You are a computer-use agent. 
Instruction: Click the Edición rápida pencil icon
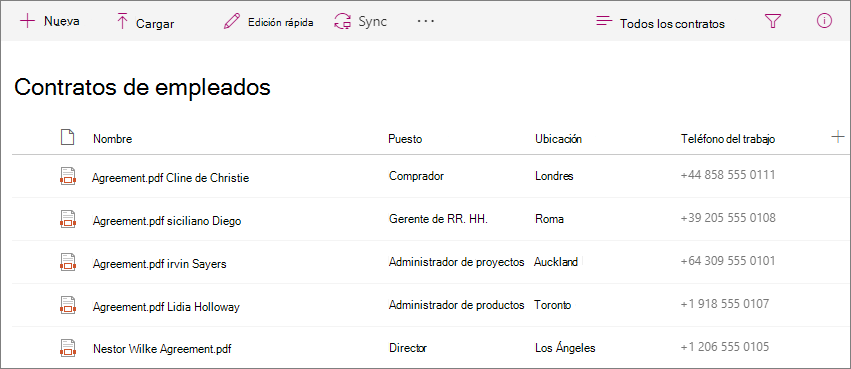[x=232, y=22]
